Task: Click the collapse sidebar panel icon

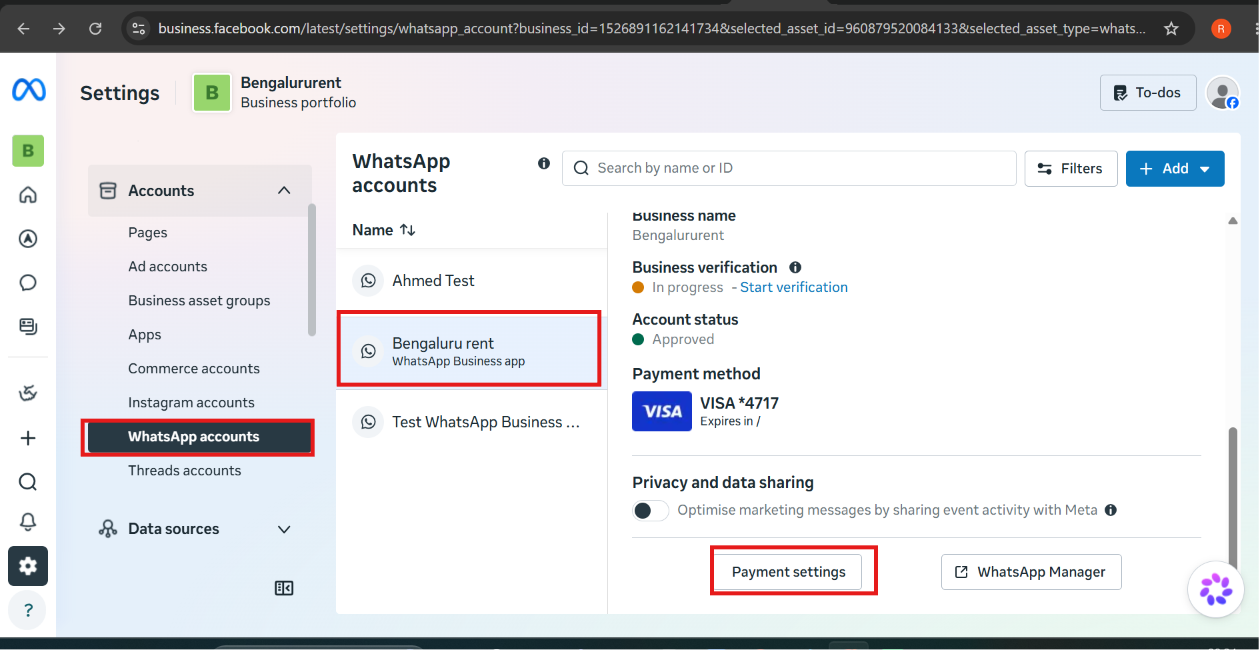Action: point(284,588)
